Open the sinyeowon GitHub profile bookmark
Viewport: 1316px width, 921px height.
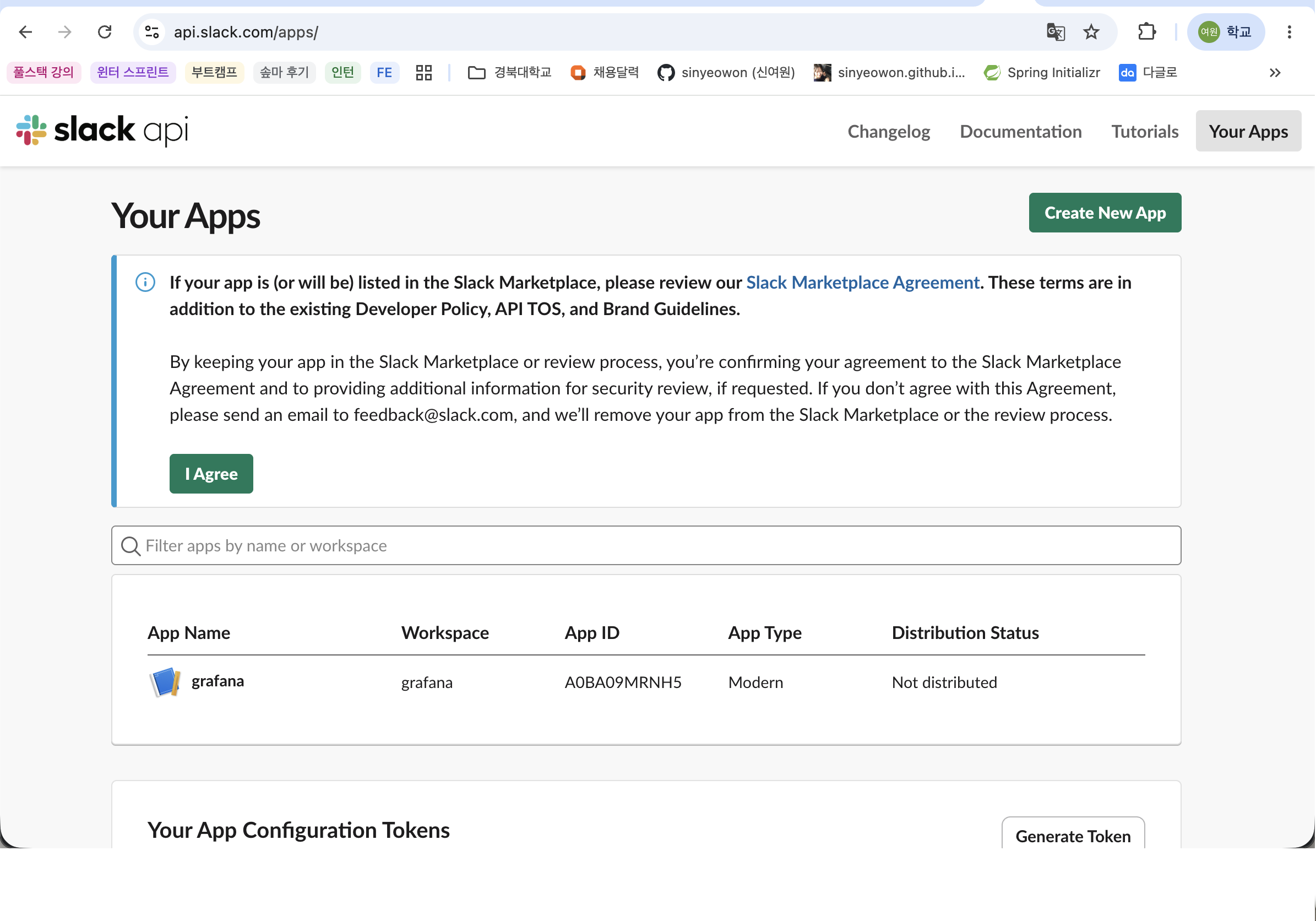click(726, 73)
